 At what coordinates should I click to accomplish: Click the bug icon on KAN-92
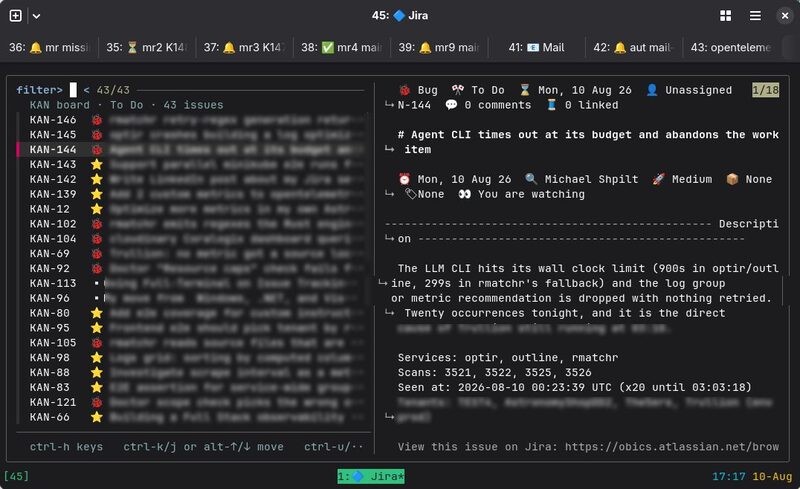tap(96, 268)
